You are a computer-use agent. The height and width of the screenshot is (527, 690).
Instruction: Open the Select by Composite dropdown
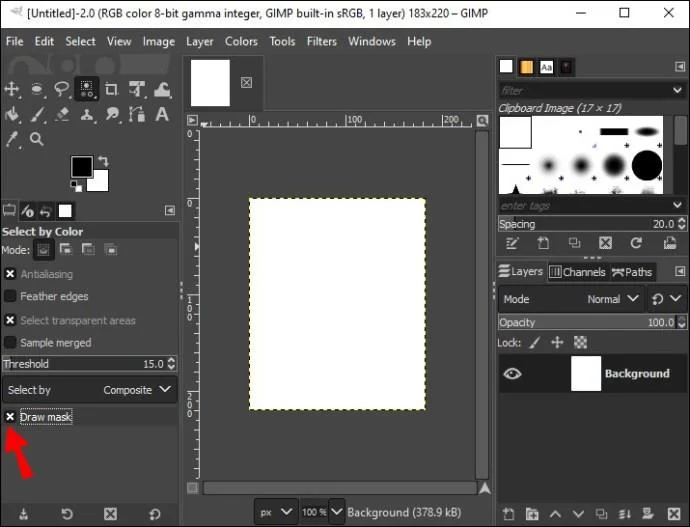90,390
